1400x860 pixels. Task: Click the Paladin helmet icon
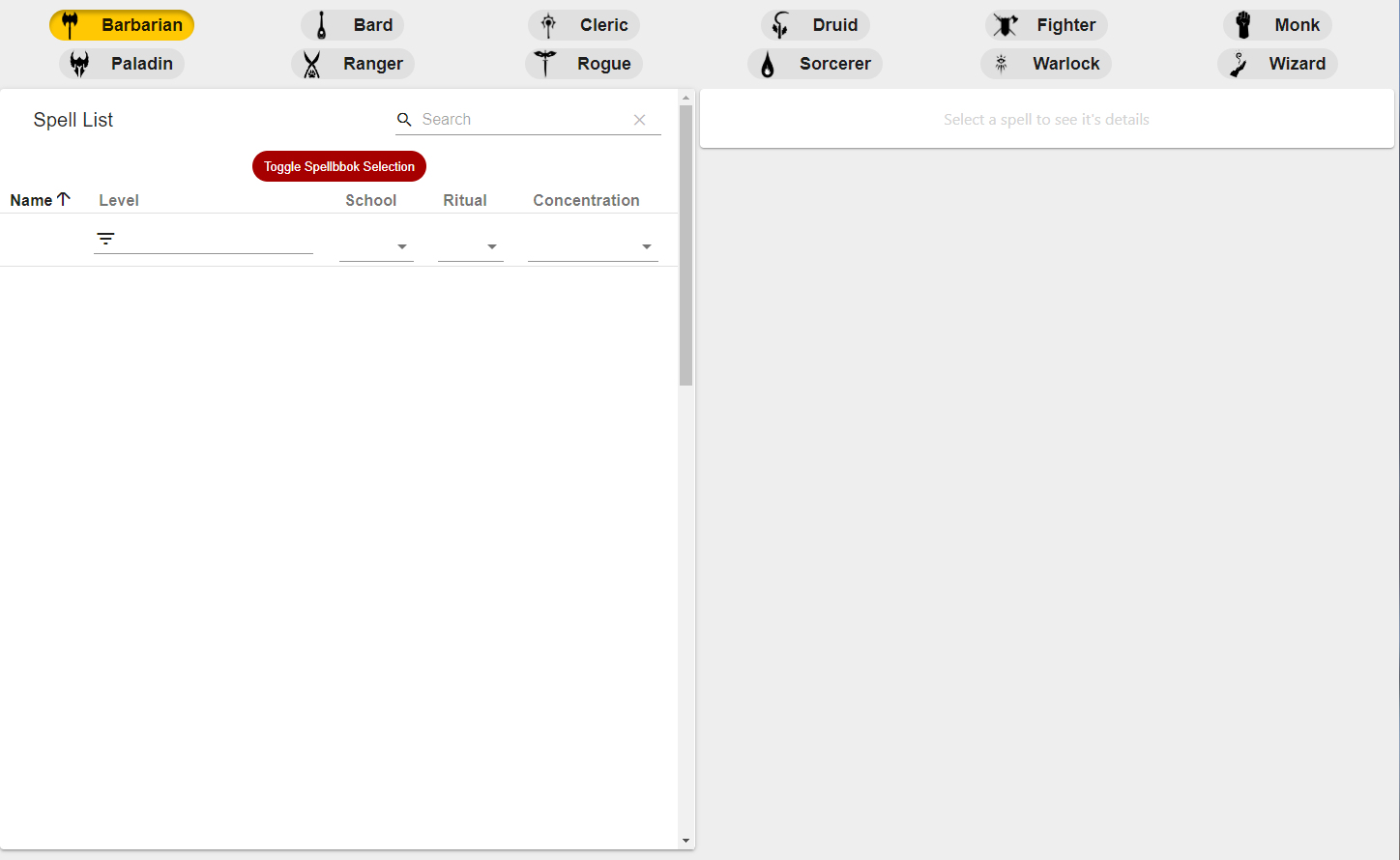click(79, 64)
